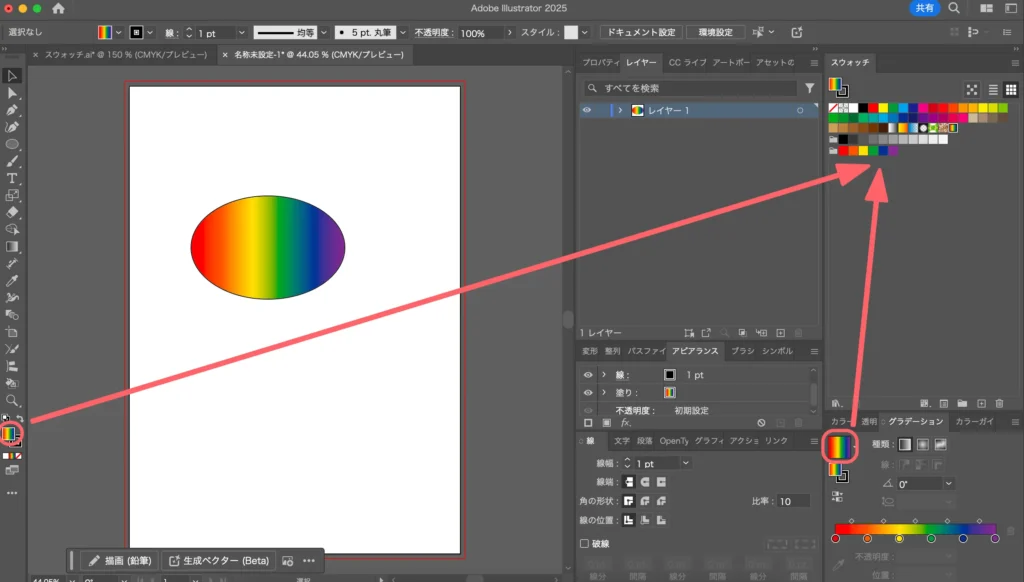
Task: Select the Pen tool in the toolbar
Action: [x=12, y=110]
